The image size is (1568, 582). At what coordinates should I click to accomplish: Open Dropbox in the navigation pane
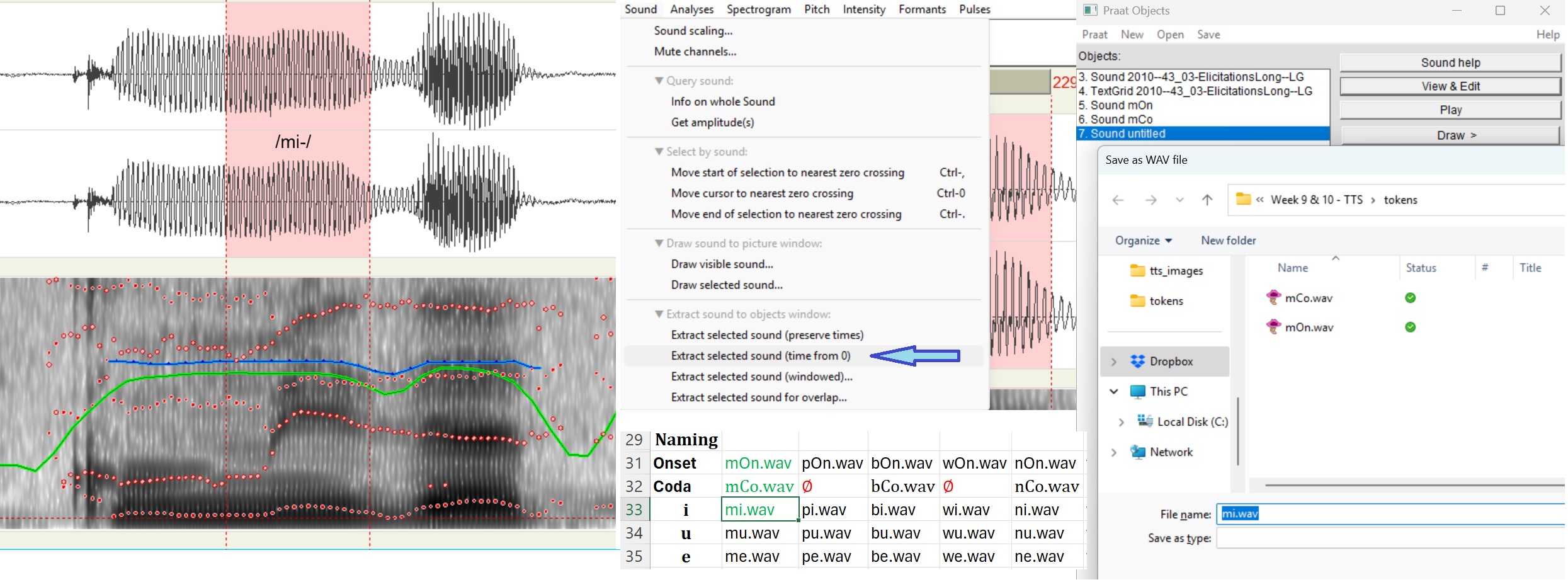click(x=1171, y=362)
